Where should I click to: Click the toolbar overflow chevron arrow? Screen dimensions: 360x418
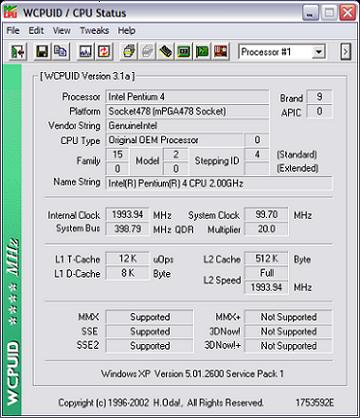coord(346,52)
